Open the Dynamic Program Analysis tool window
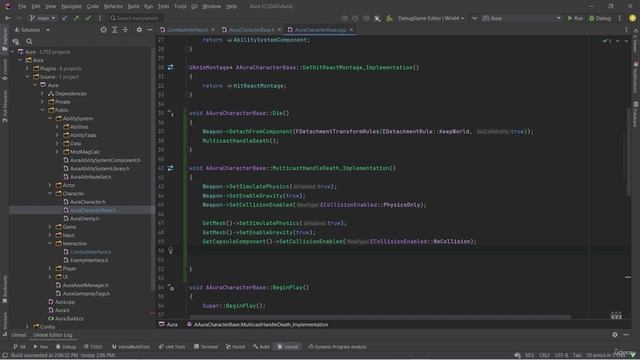Screen dimensions: 640x360 click(x=337, y=347)
